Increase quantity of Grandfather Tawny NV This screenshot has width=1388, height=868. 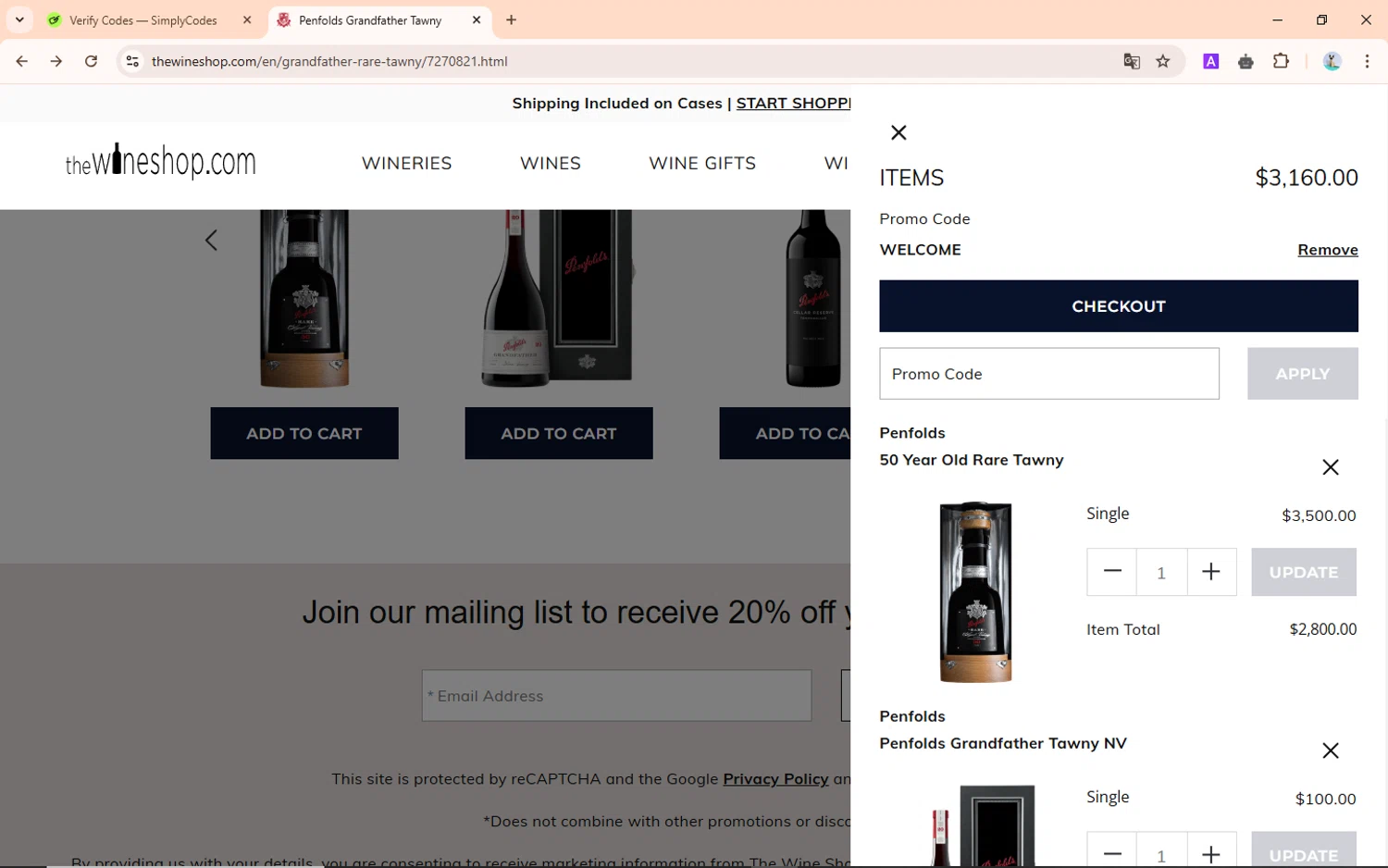[x=1210, y=851]
